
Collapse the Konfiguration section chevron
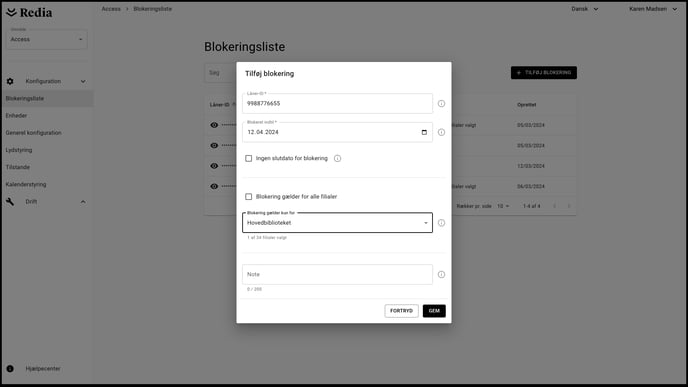(83, 81)
